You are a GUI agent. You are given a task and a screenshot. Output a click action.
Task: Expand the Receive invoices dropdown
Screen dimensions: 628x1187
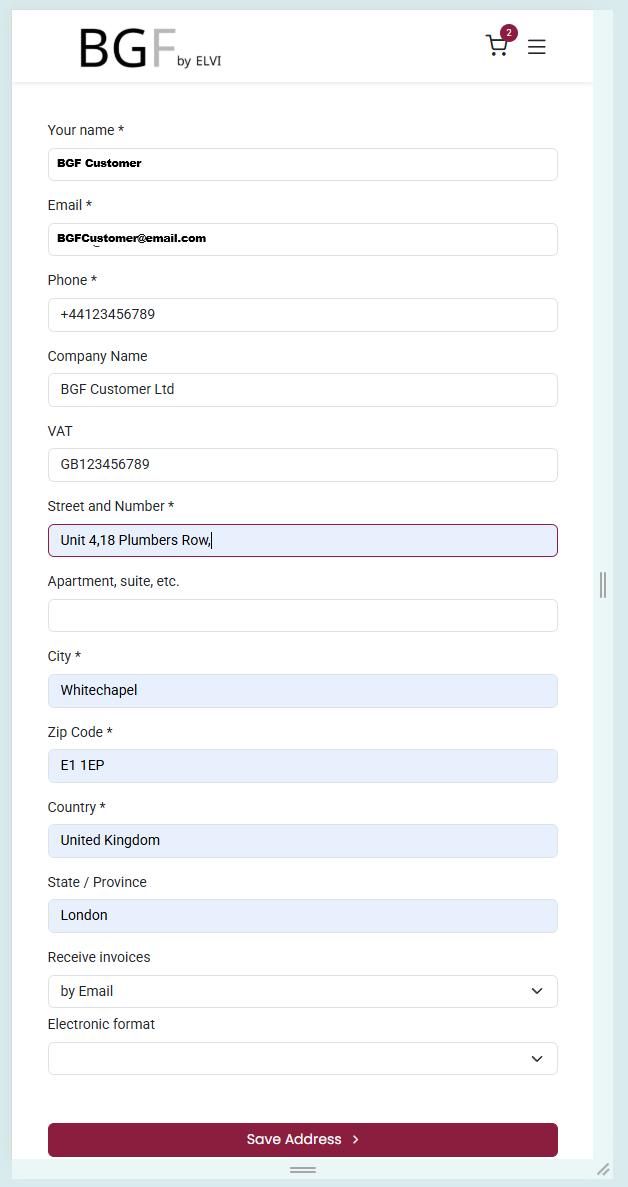click(x=302, y=991)
